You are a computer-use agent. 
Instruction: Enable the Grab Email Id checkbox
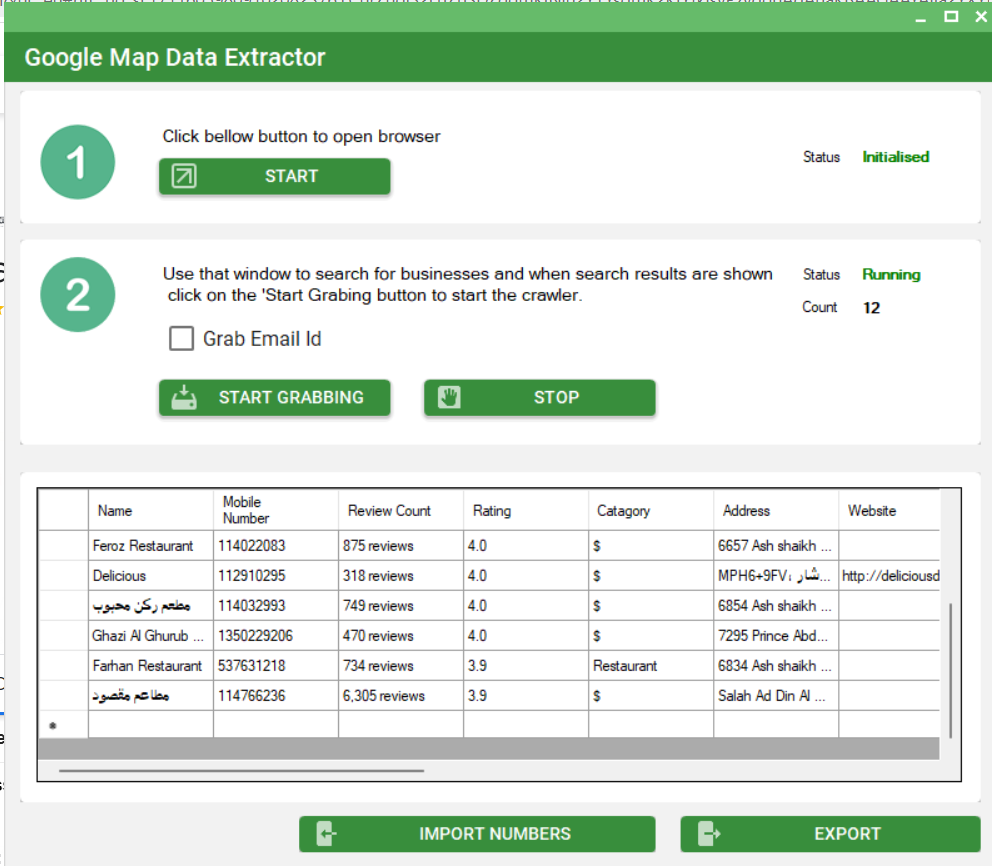182,338
